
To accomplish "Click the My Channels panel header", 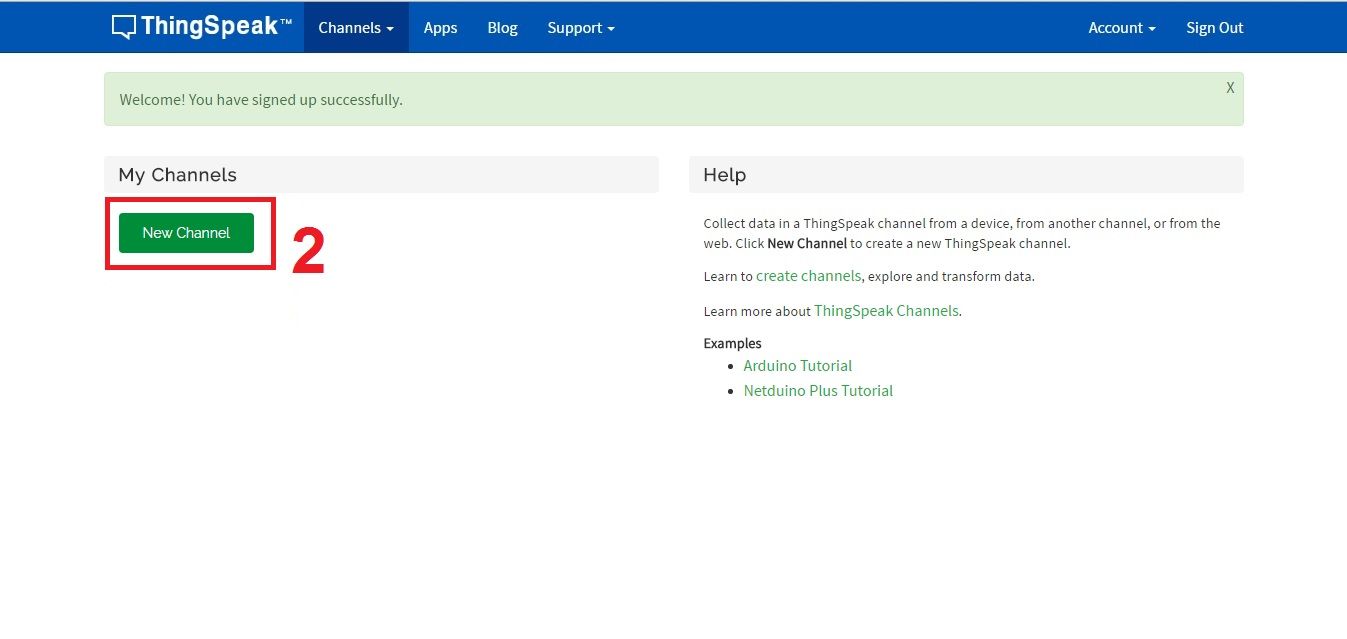I will pyautogui.click(x=177, y=174).
